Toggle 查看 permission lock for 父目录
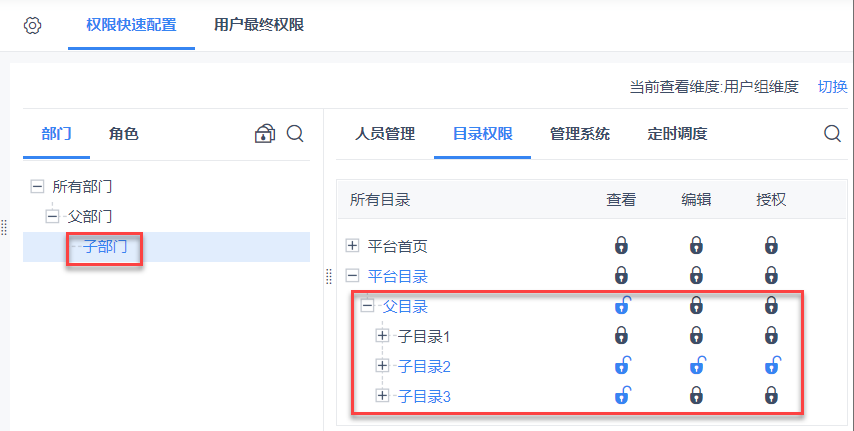The width and height of the screenshot is (854, 431). [x=621, y=306]
